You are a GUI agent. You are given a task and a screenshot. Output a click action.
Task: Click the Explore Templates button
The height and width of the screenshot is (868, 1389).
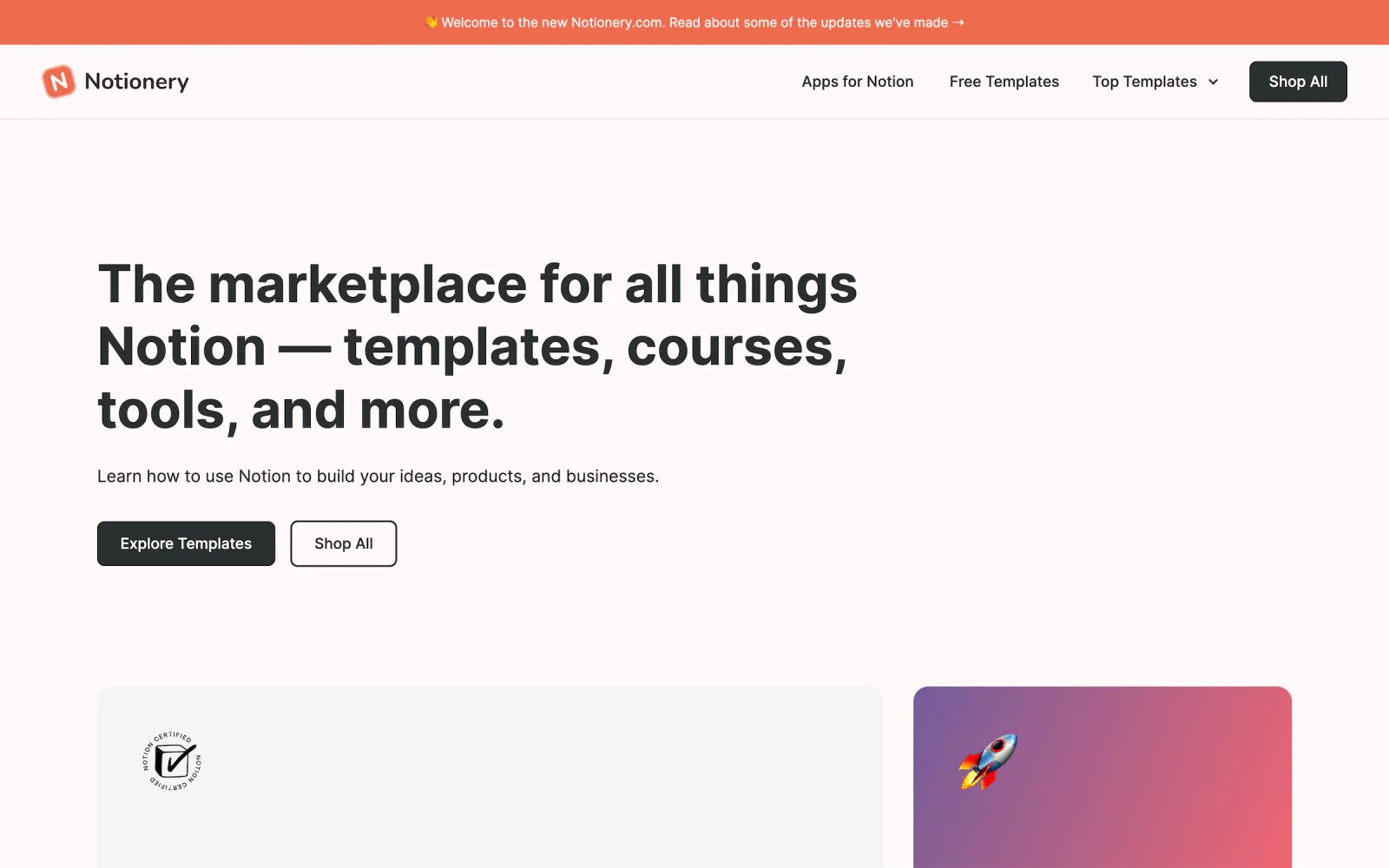click(186, 543)
